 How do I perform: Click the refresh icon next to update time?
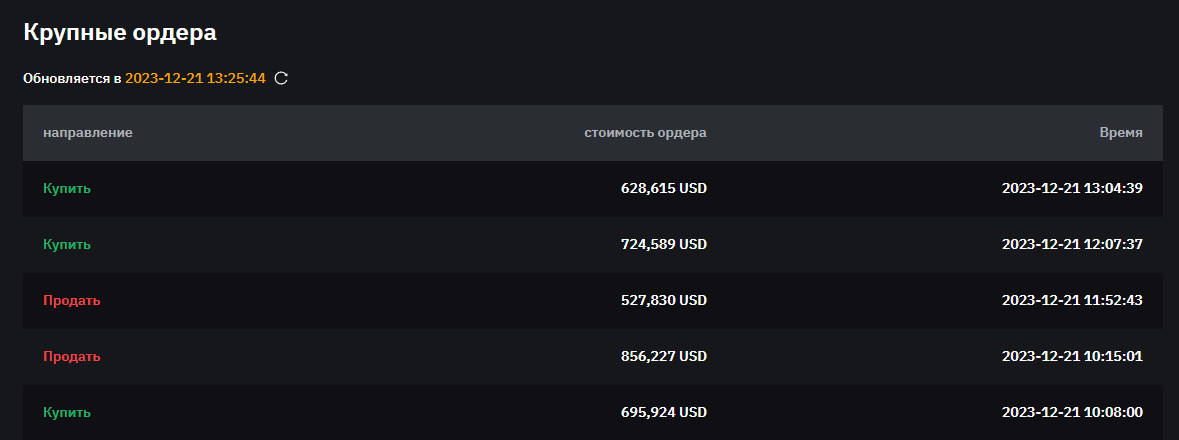point(281,78)
